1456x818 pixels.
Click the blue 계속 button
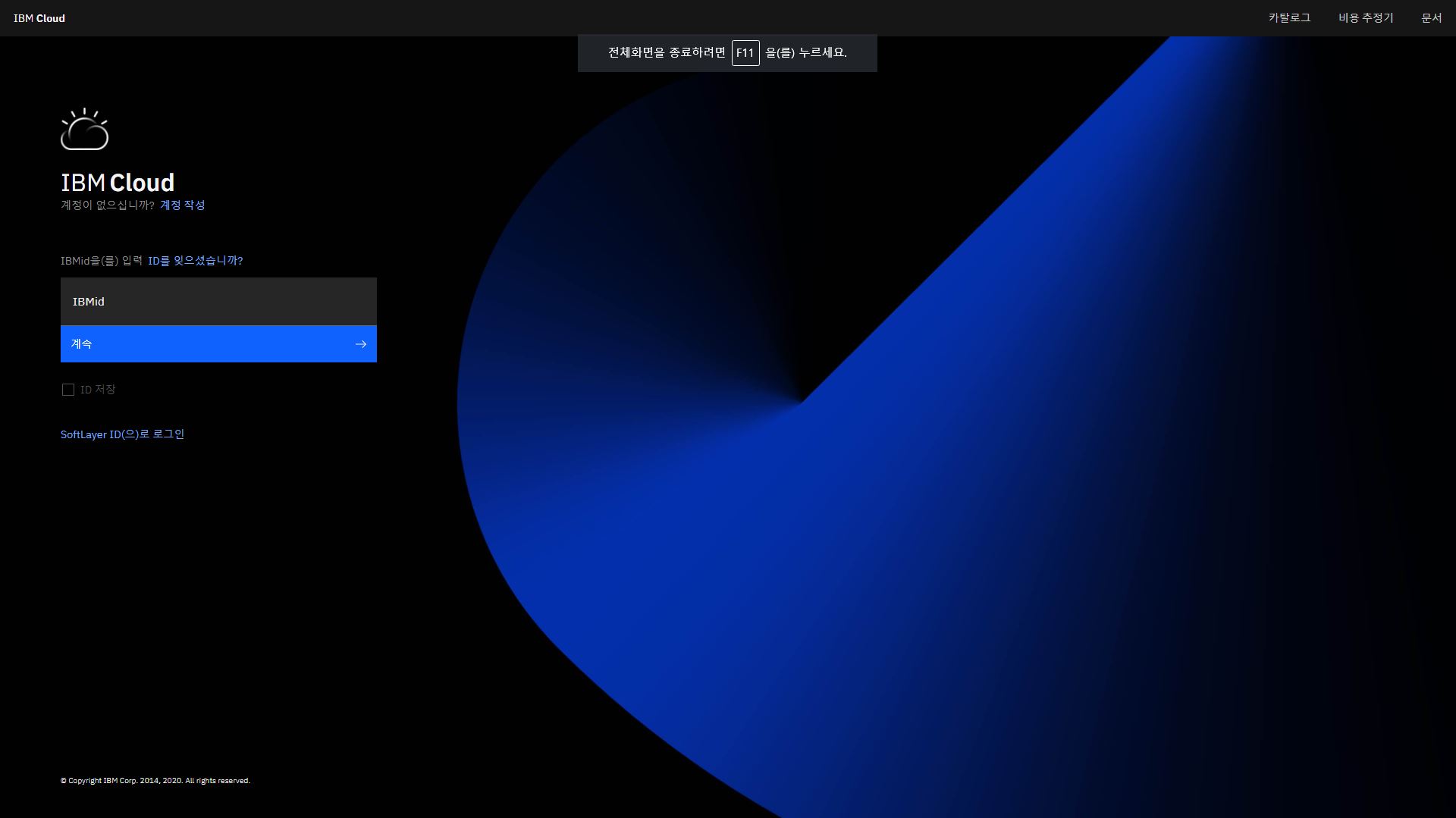[218, 344]
